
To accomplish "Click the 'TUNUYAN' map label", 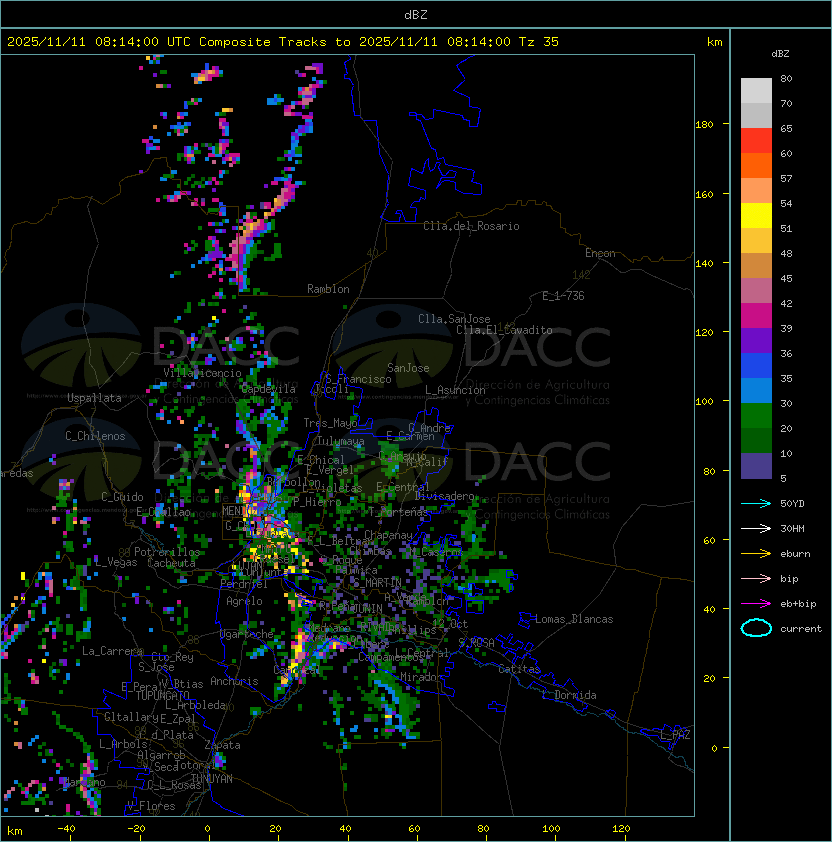I will tap(212, 779).
